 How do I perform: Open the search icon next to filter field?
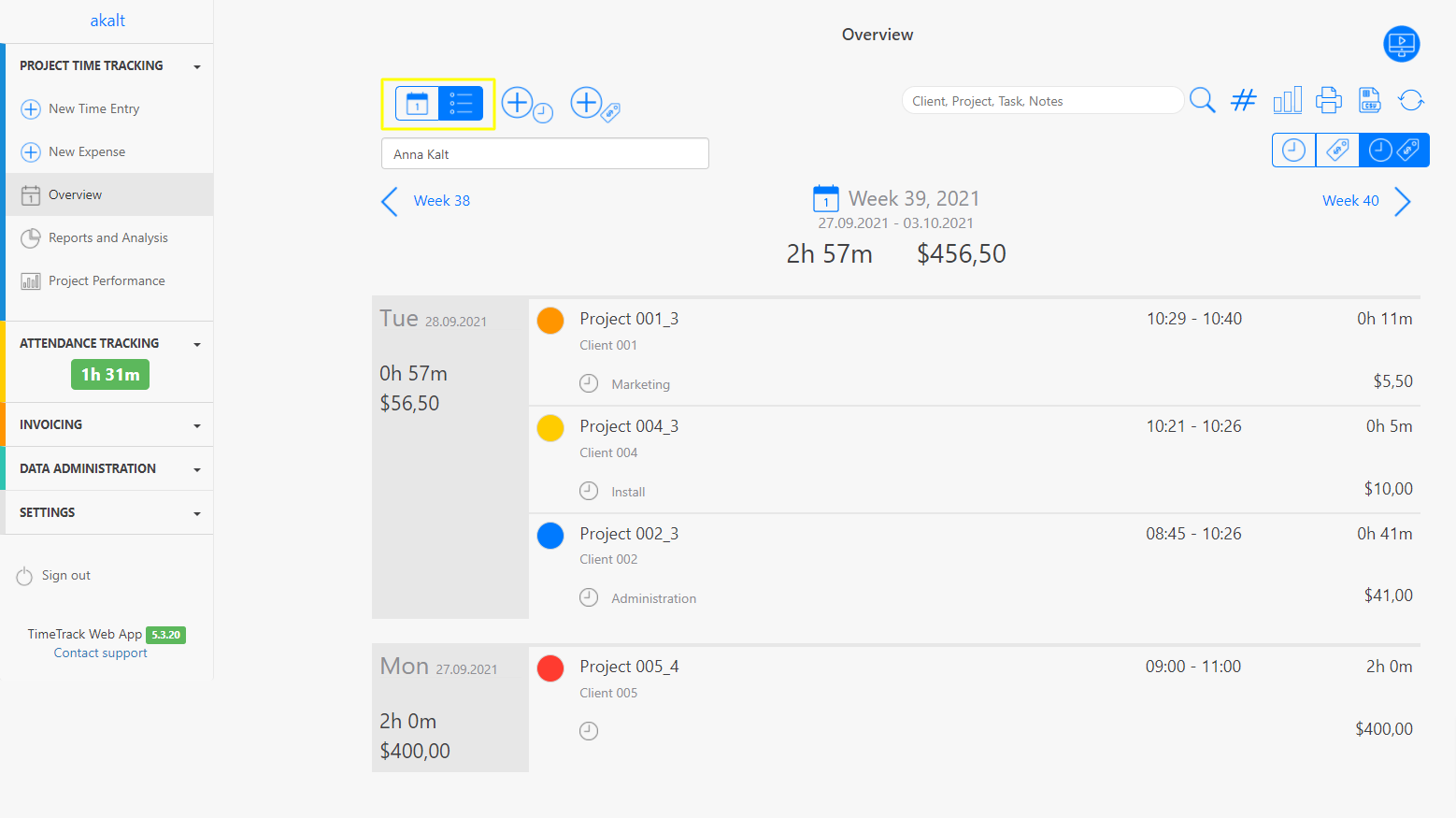(x=1203, y=100)
